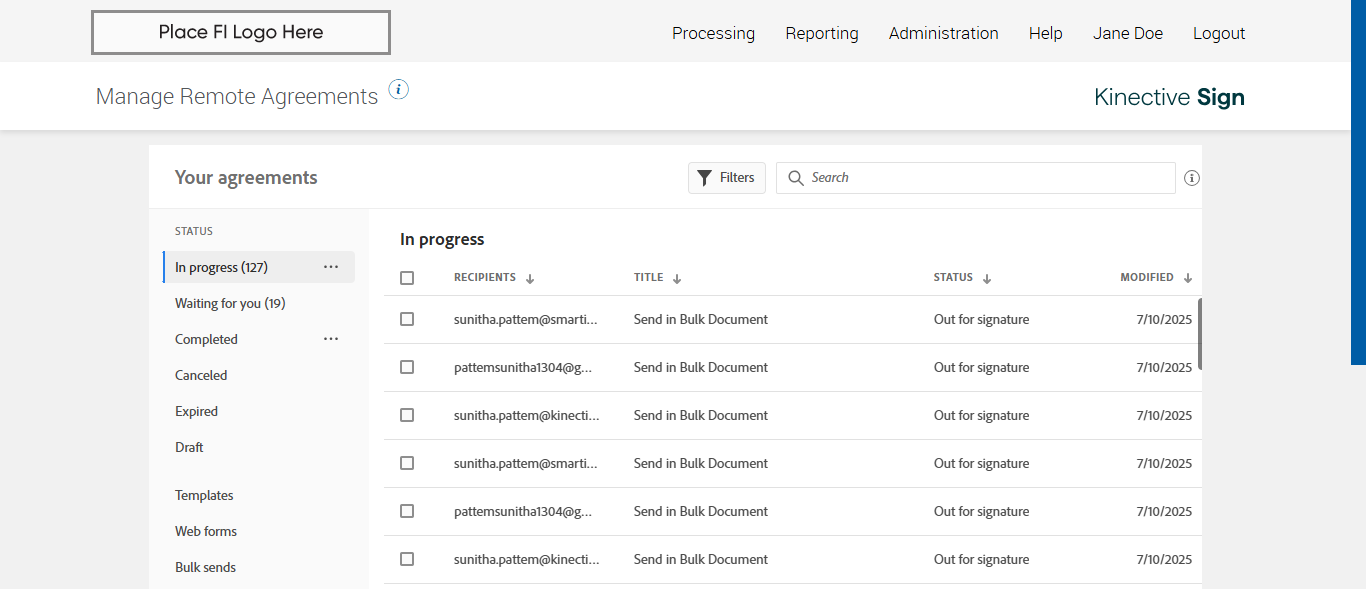Click the sort arrow next to Status column
This screenshot has height=589, width=1366.
(987, 279)
